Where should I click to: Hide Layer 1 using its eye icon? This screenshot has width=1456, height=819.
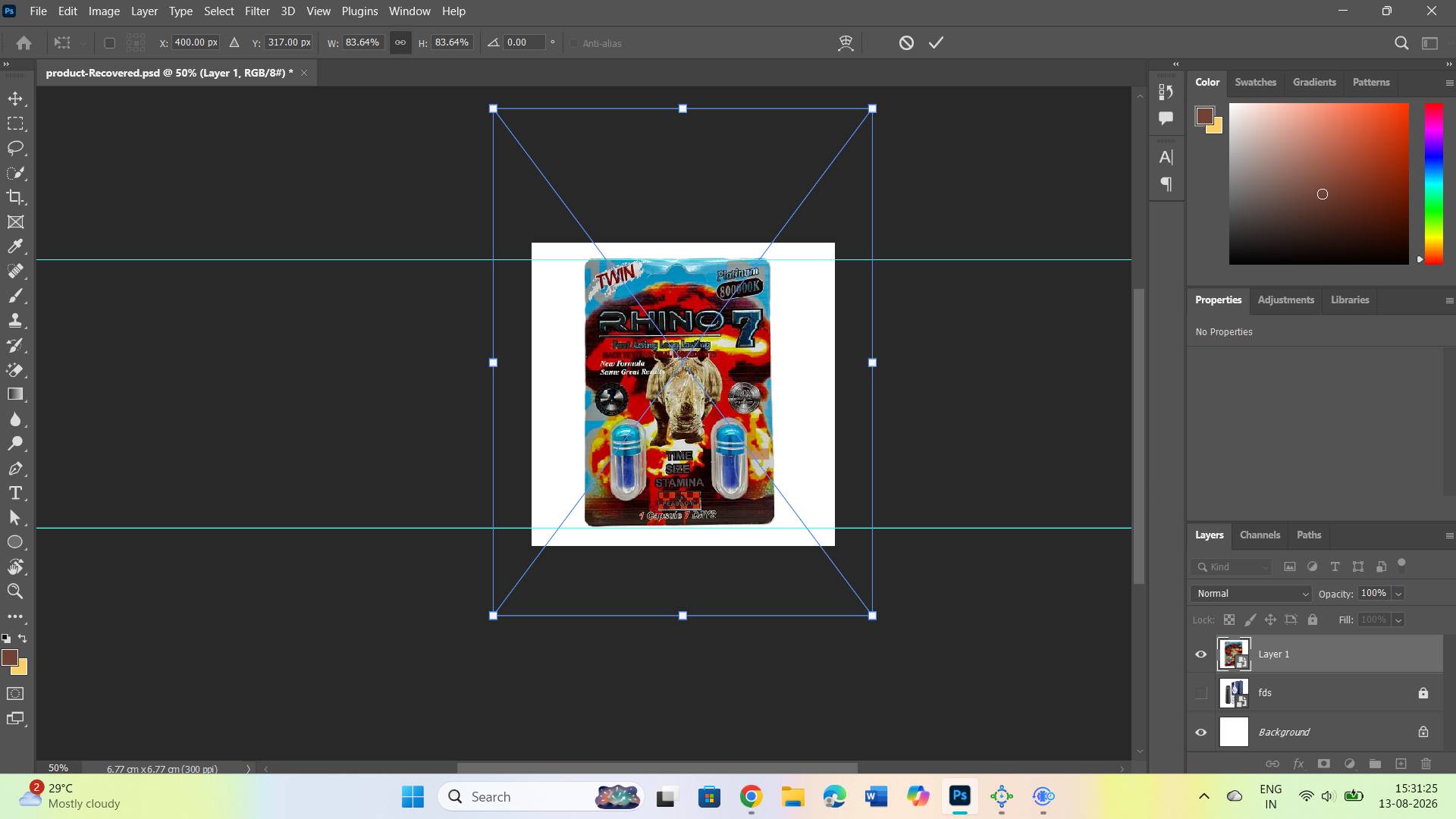pyautogui.click(x=1201, y=654)
